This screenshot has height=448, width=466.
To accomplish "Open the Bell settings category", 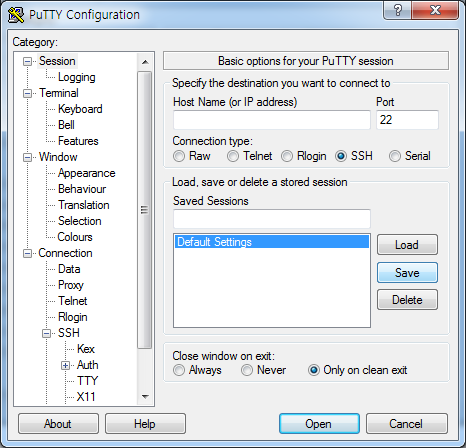I will (x=66, y=125).
